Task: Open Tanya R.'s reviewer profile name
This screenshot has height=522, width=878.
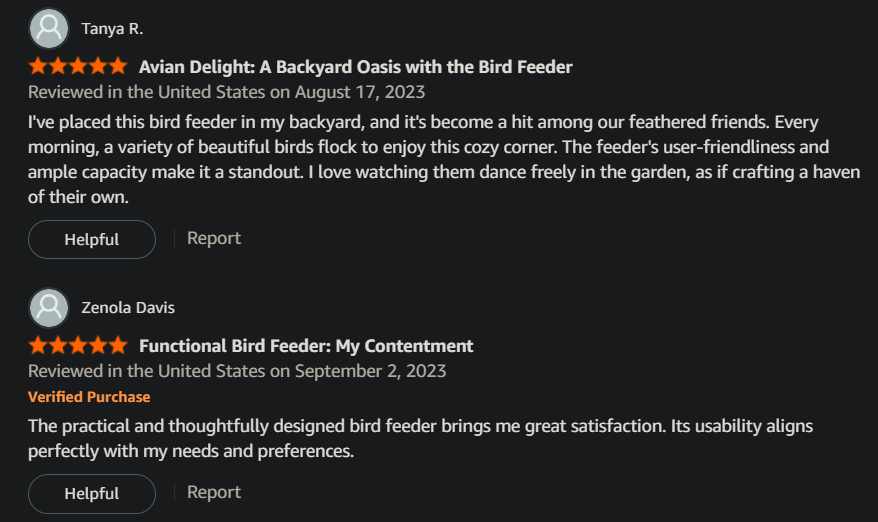Action: coord(111,28)
